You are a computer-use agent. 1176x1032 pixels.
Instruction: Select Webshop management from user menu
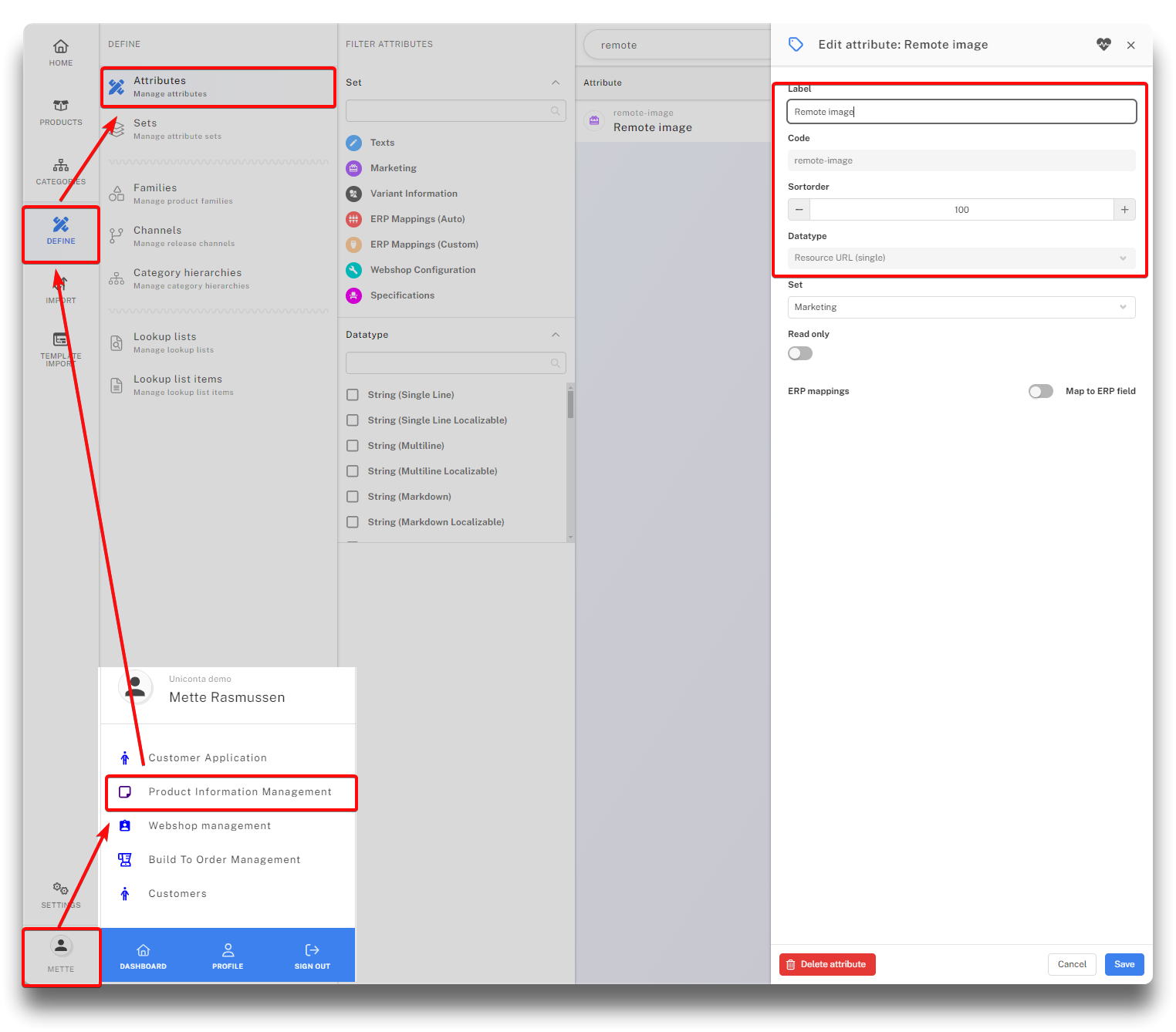(x=210, y=826)
